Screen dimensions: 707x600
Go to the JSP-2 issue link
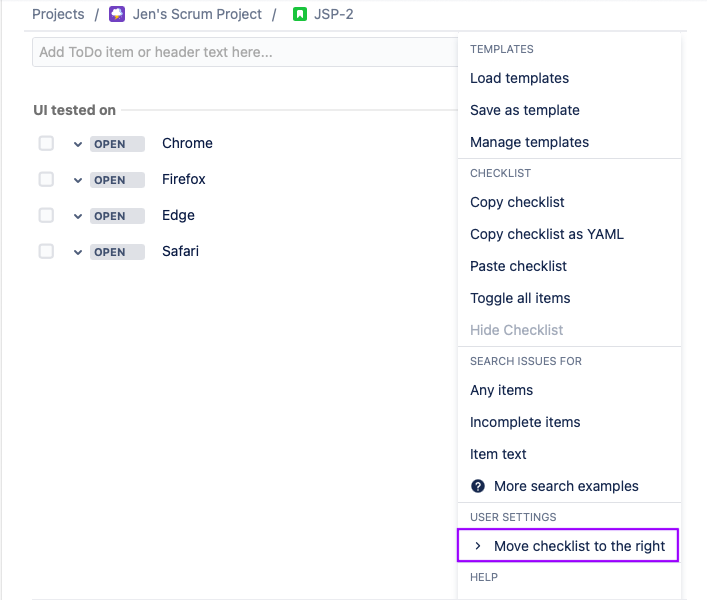pyautogui.click(x=333, y=14)
